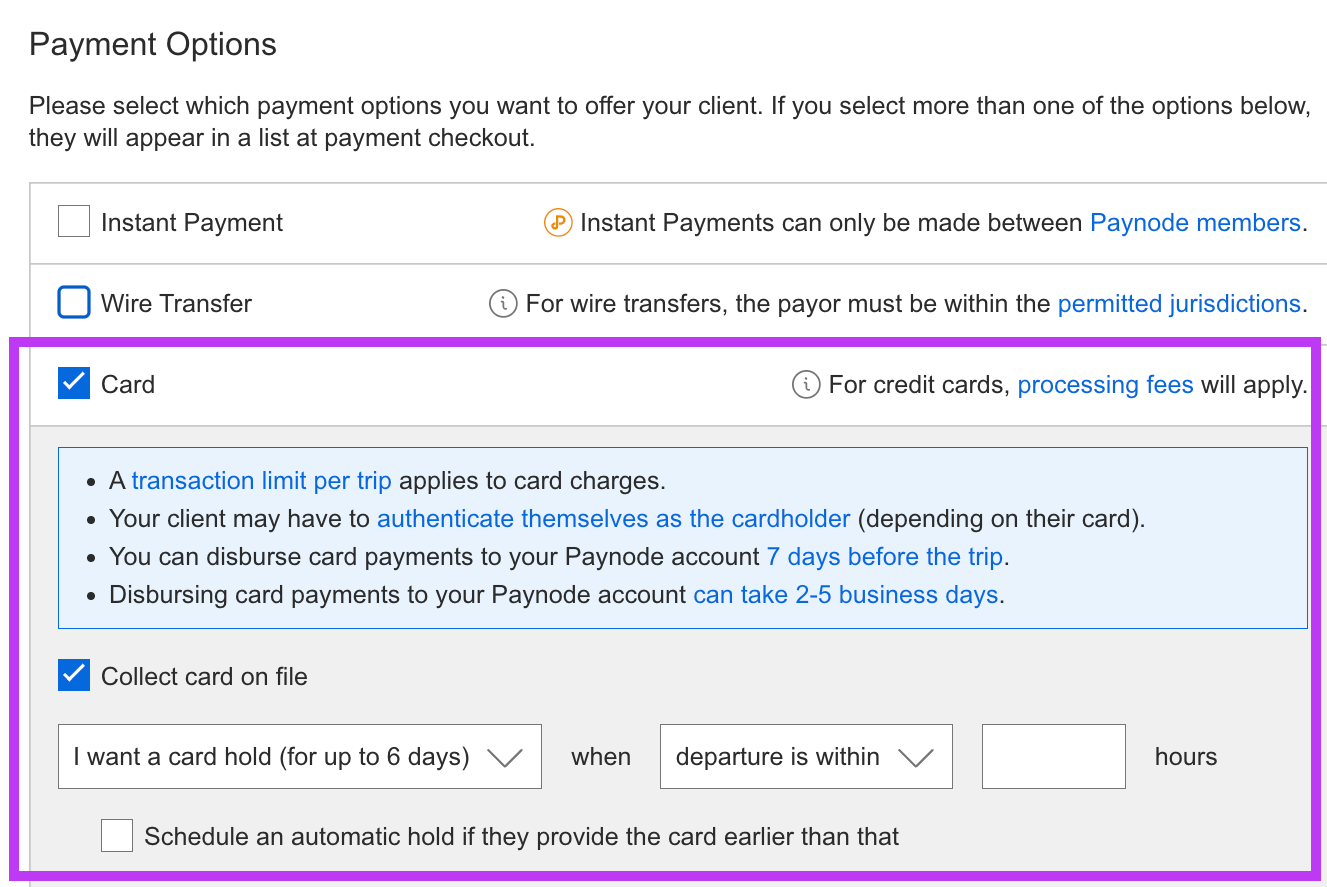
Task: Expand the departure is within dropdown
Action: 806,757
